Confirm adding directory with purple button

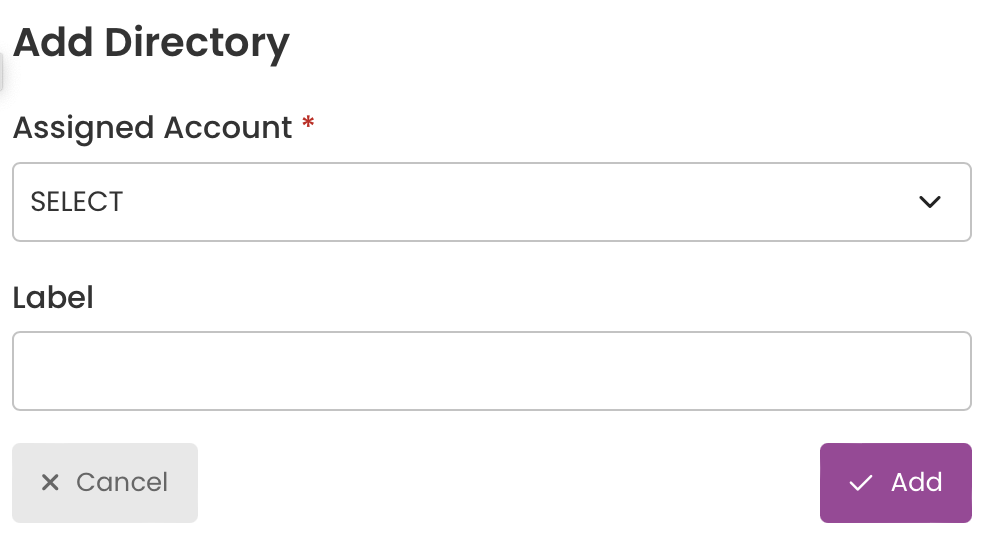(895, 483)
